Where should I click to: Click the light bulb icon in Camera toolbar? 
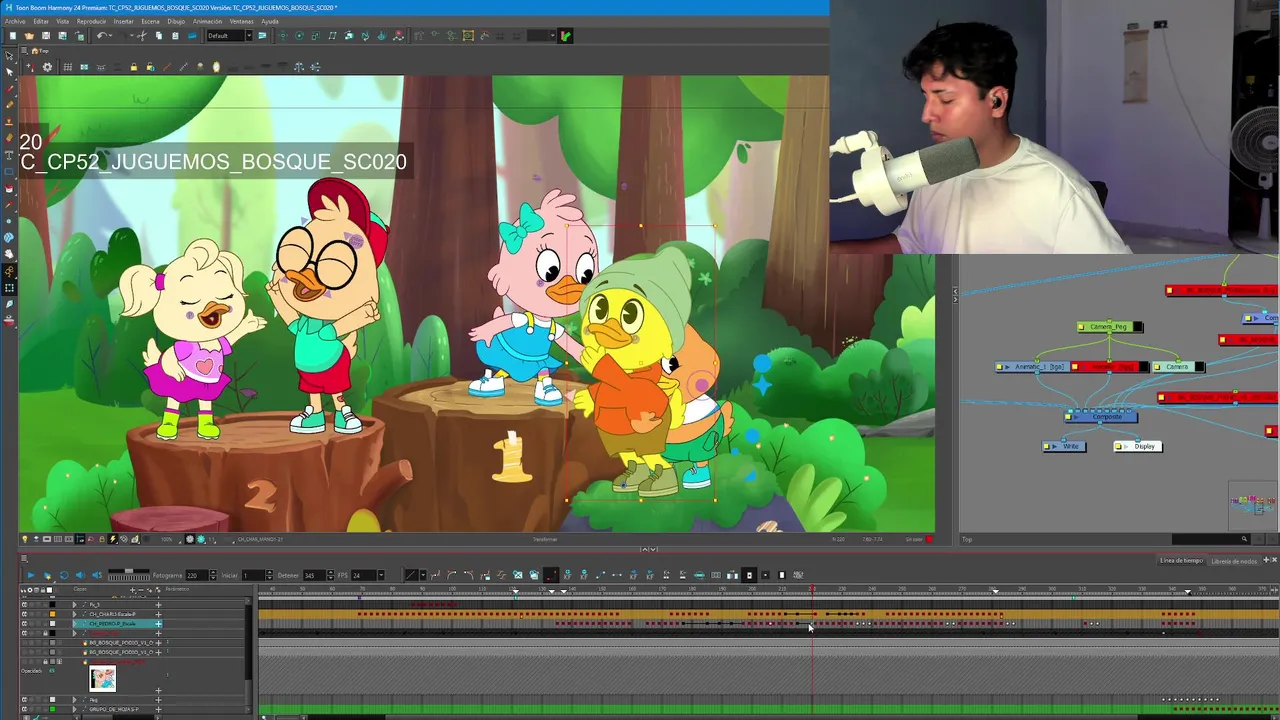tap(216, 67)
